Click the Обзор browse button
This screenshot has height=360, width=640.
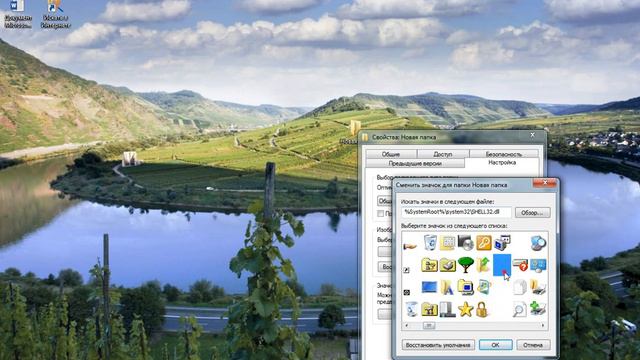click(532, 213)
